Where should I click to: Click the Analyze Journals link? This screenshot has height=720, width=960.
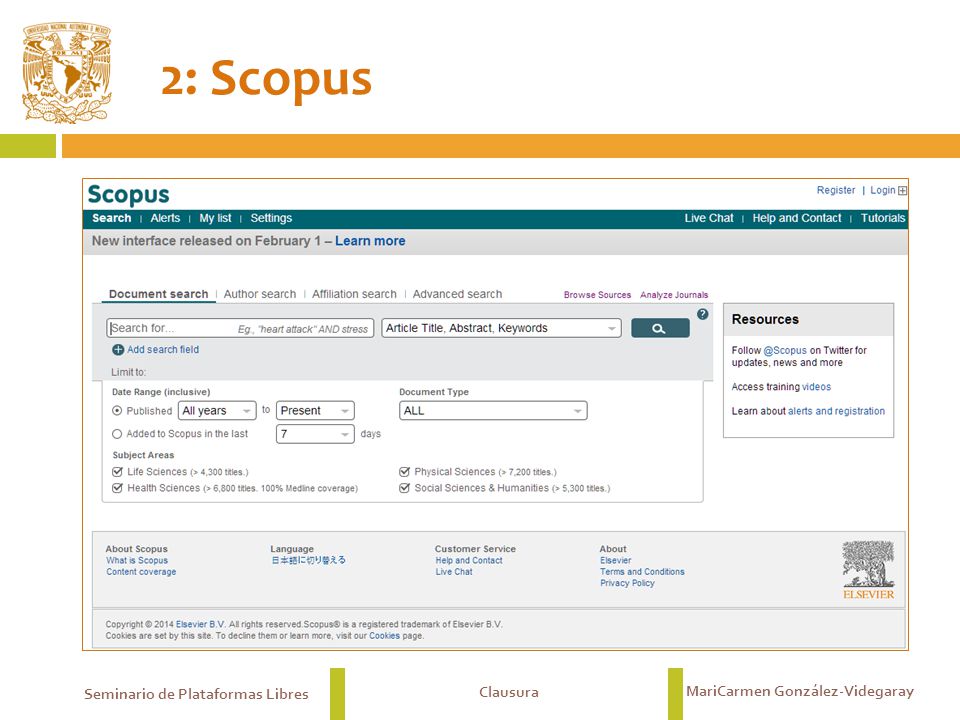coord(674,294)
